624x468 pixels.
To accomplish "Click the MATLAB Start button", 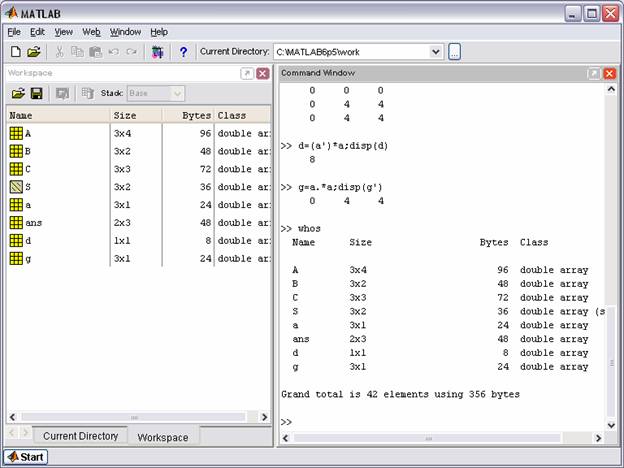I will tap(26, 457).
